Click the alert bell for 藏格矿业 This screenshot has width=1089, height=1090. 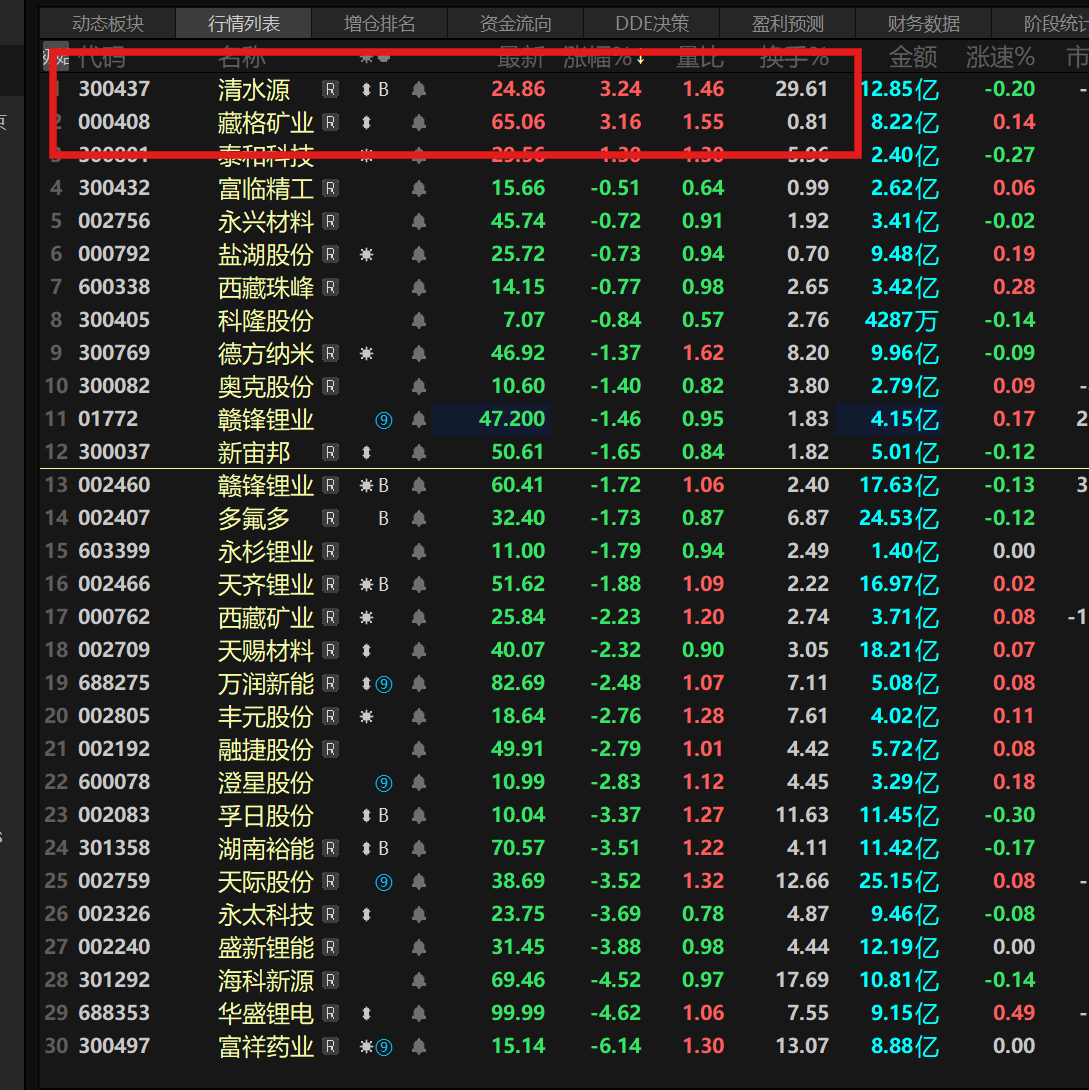coord(418,123)
